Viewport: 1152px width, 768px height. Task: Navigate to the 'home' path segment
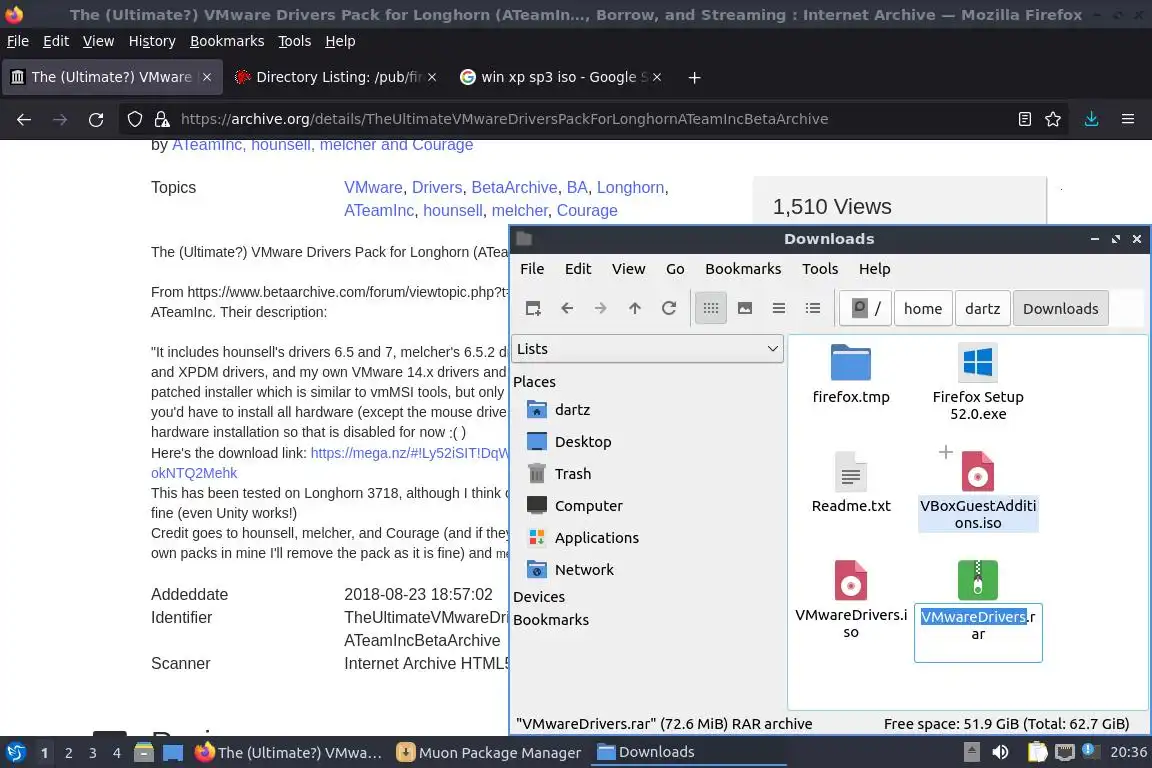[x=923, y=308]
